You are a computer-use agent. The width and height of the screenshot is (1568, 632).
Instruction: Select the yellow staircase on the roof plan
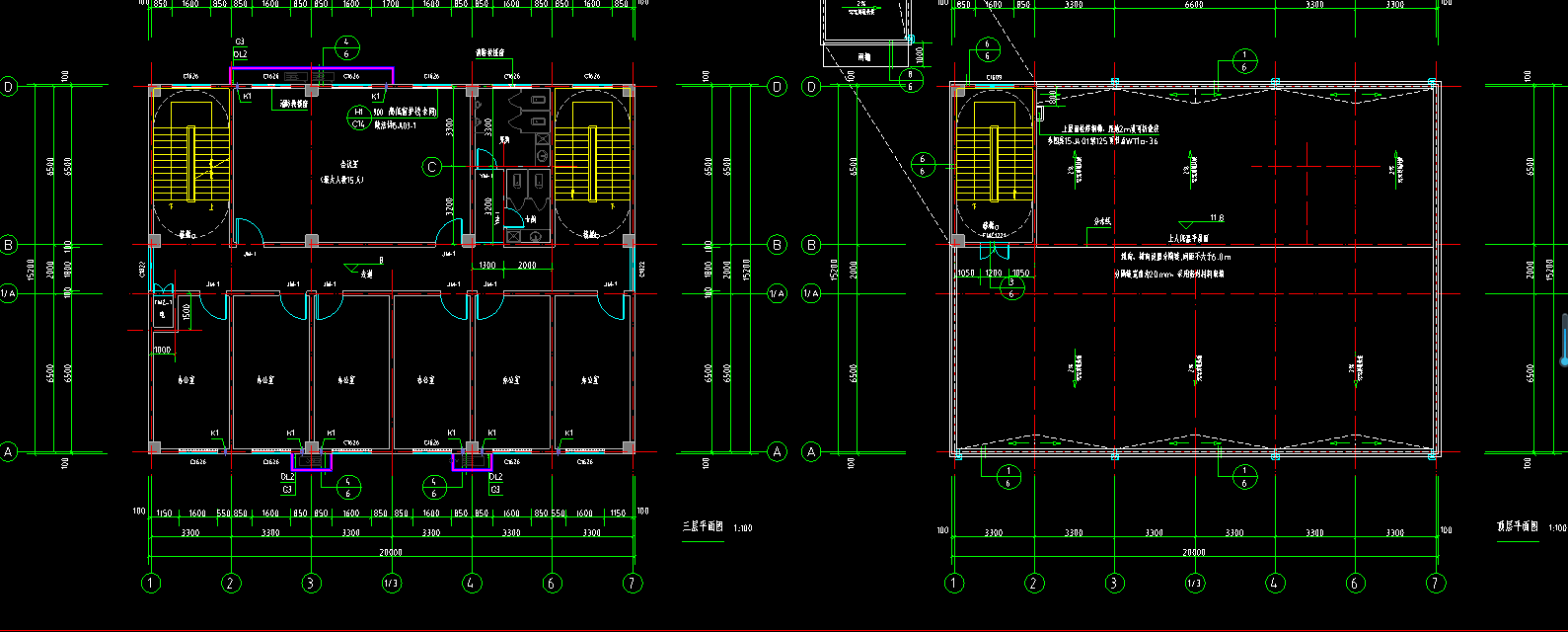pos(995,163)
